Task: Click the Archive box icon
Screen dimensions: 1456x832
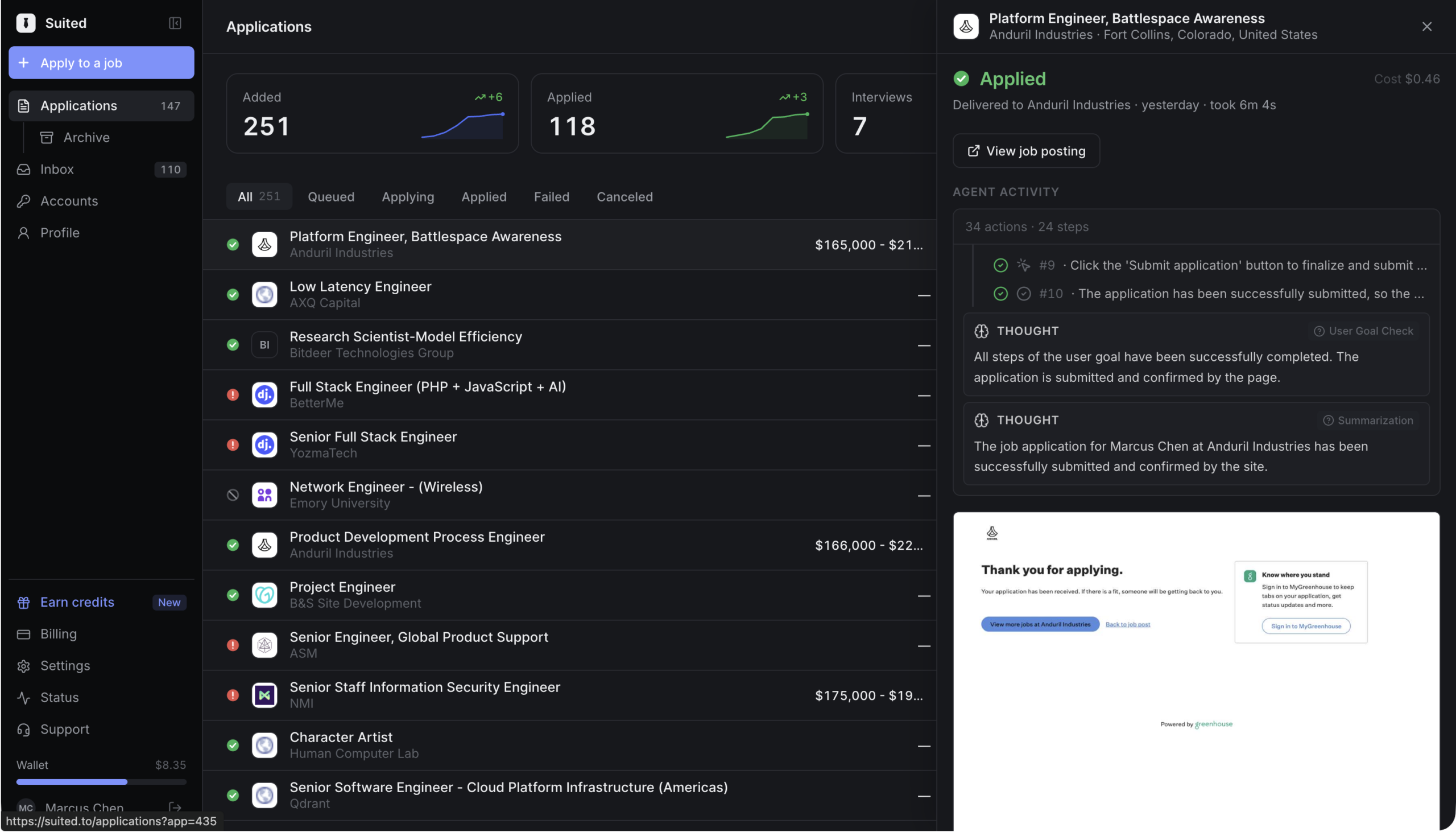Action: pos(47,138)
